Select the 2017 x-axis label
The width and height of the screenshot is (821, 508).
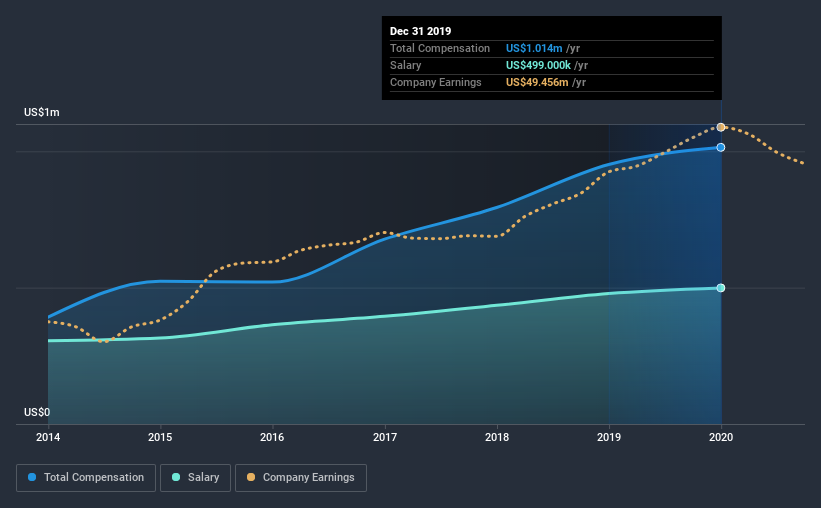(385, 437)
